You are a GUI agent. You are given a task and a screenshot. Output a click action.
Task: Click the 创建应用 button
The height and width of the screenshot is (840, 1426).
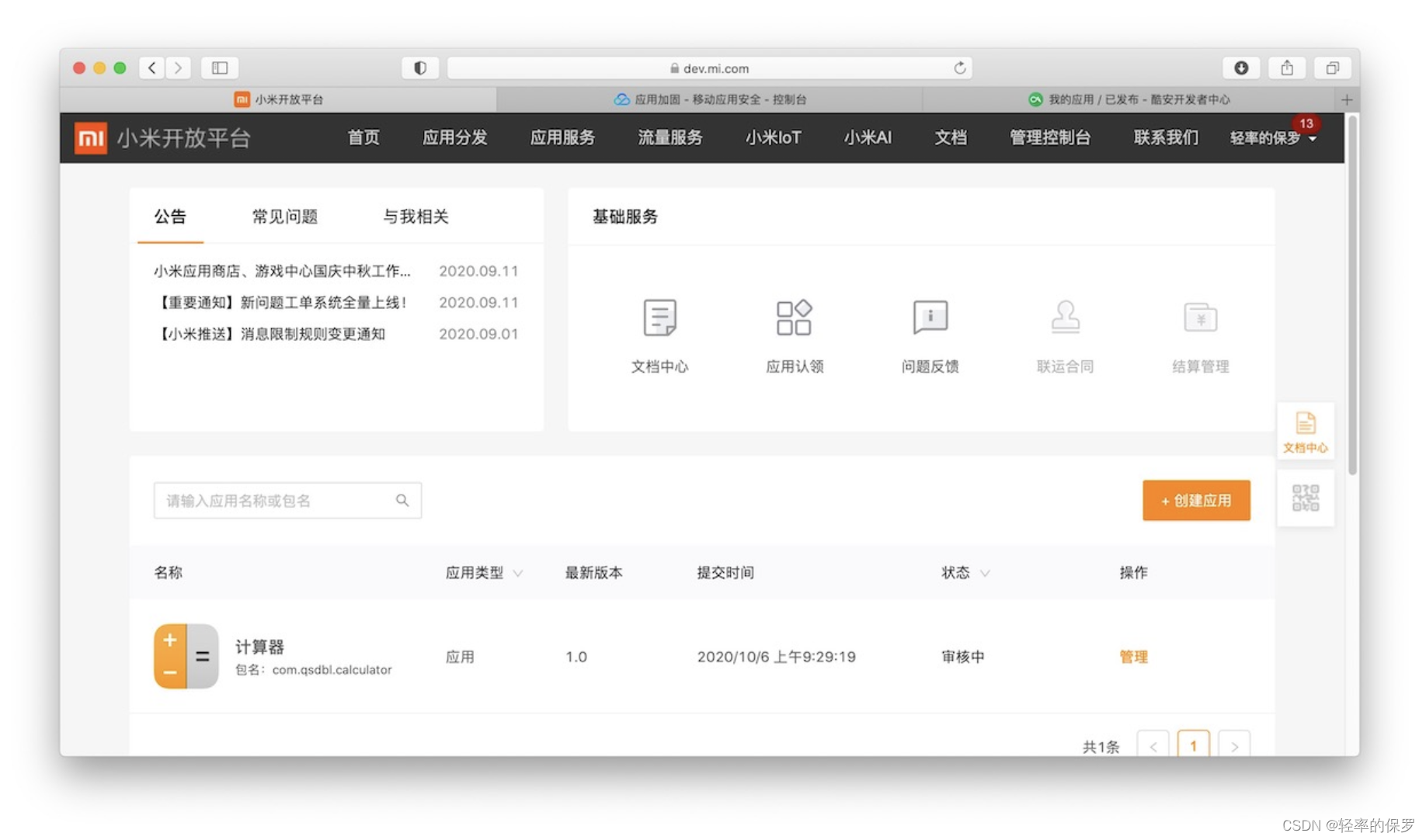coord(1196,501)
